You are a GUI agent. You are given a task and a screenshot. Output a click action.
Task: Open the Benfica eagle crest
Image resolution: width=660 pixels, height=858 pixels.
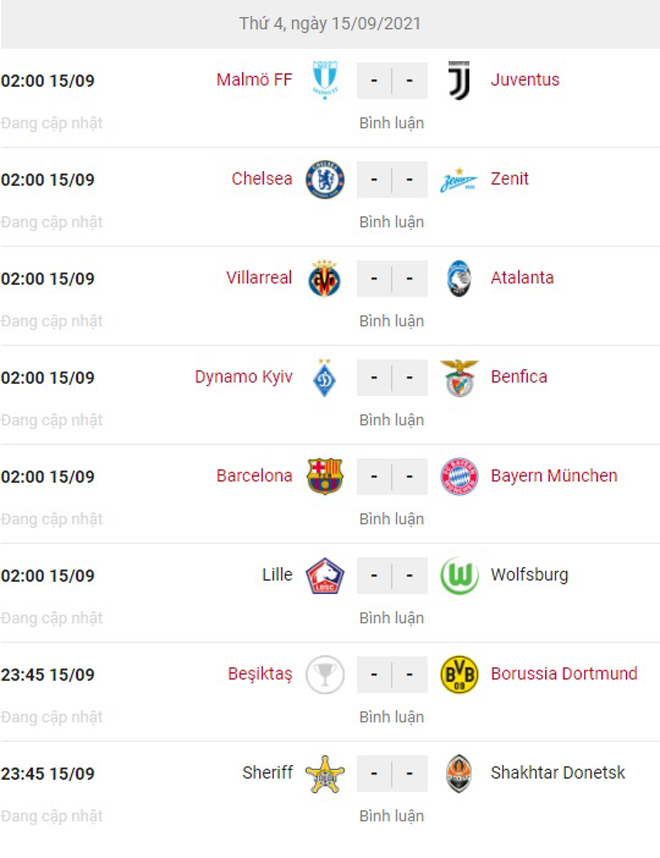point(459,378)
